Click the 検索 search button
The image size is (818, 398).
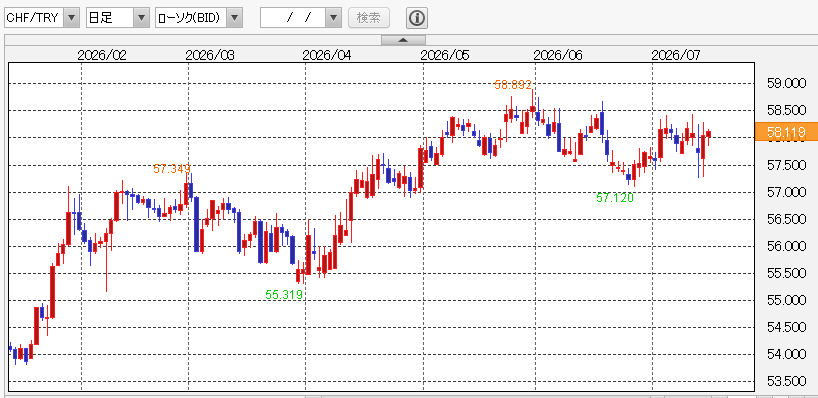[x=369, y=18]
